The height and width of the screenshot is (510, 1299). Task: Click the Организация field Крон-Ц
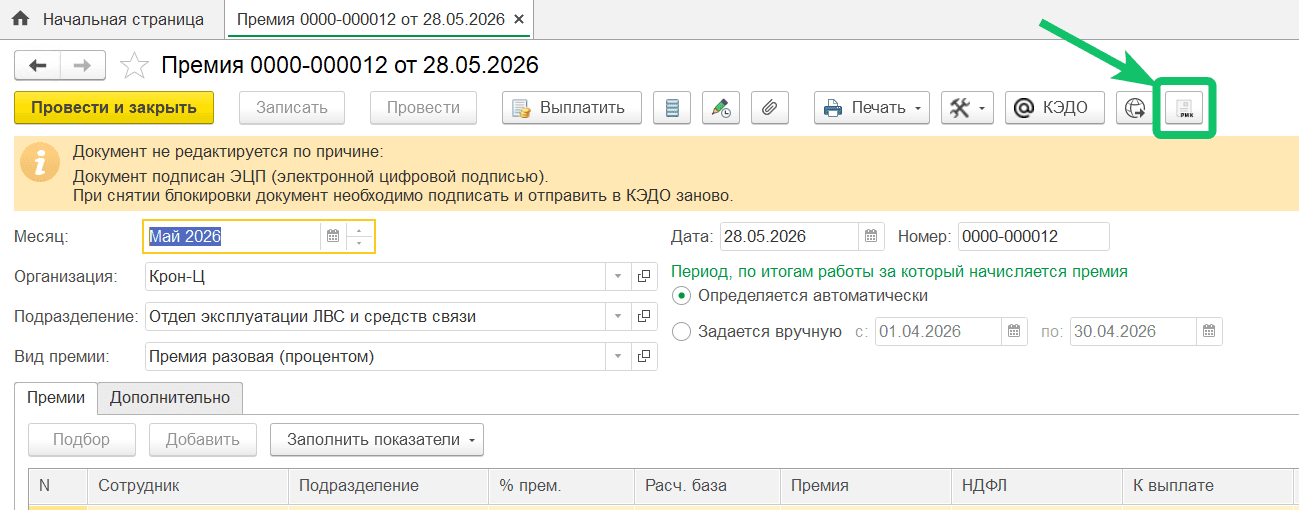pyautogui.click(x=376, y=276)
